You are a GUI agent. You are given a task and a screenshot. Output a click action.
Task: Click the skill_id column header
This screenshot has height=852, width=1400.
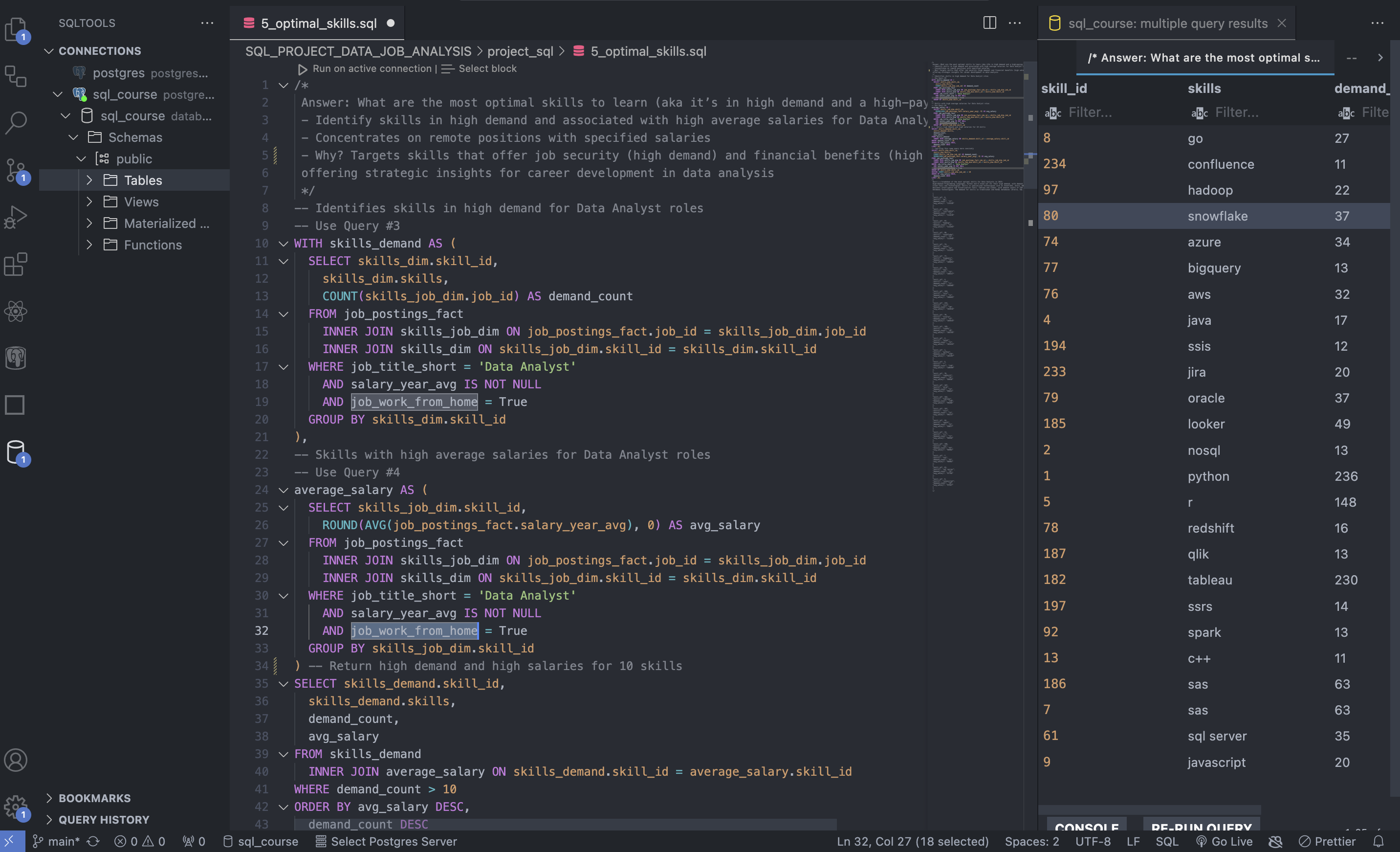(x=1064, y=88)
